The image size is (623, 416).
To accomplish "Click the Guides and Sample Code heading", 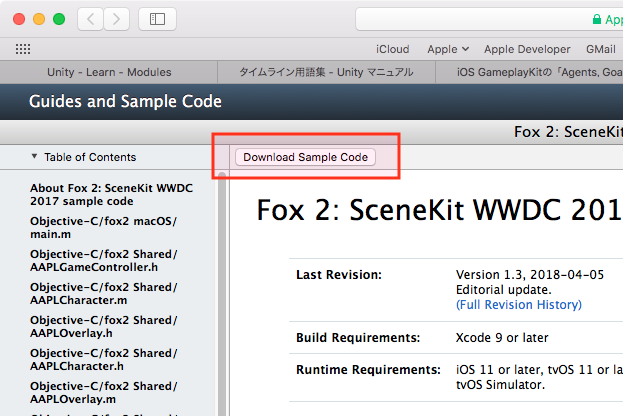I will pos(125,101).
